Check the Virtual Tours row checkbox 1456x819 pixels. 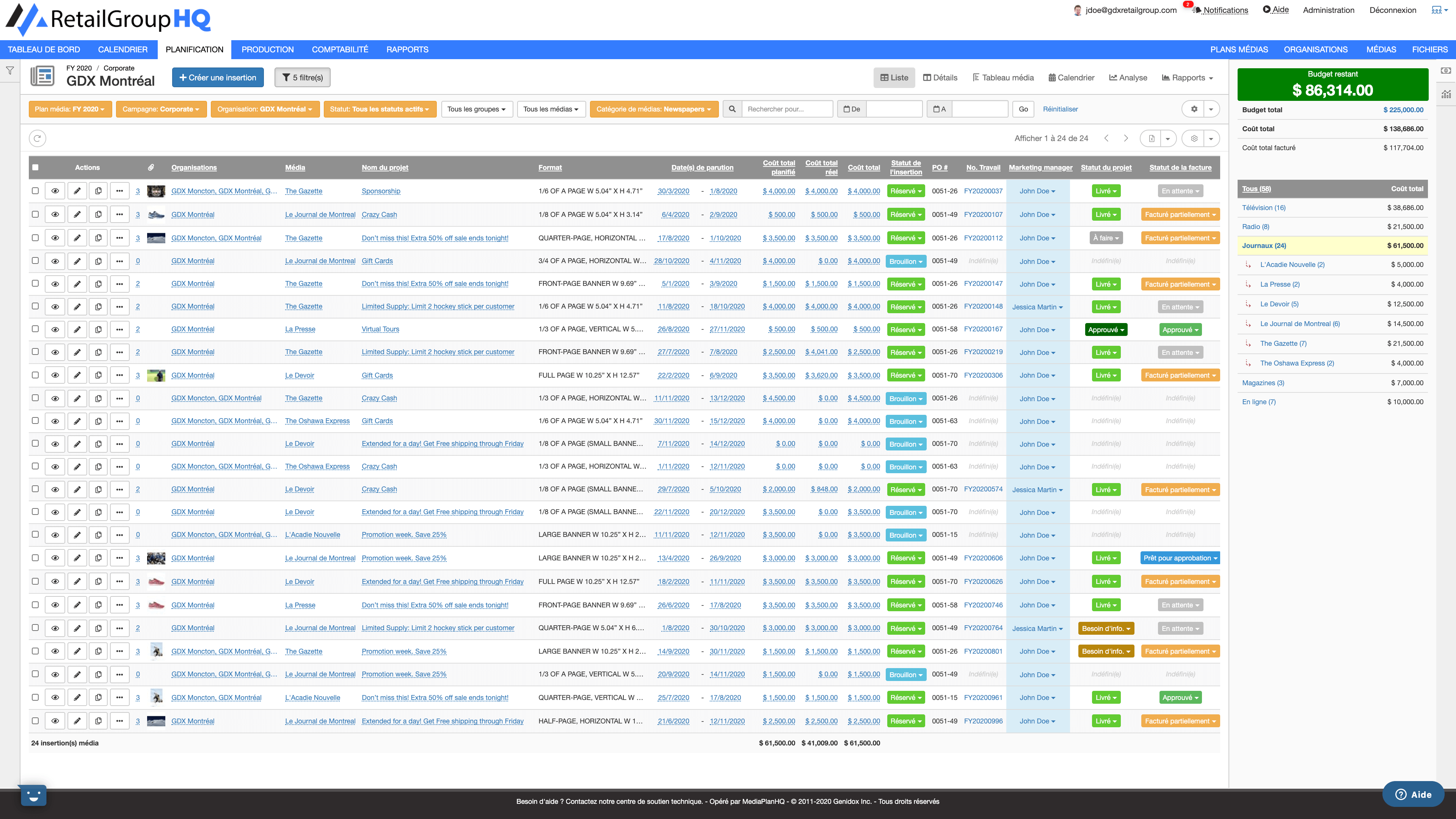35,329
